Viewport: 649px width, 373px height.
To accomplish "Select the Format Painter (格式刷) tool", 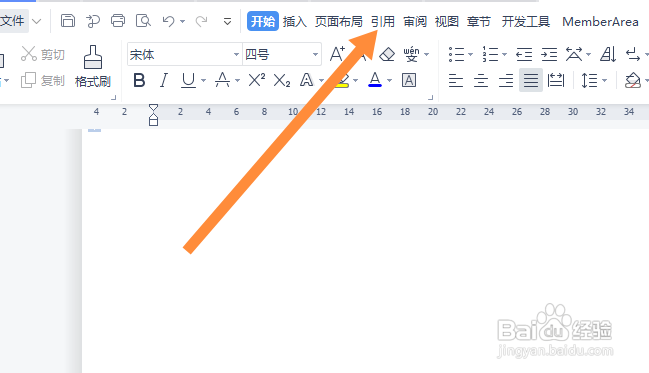I will pos(93,66).
